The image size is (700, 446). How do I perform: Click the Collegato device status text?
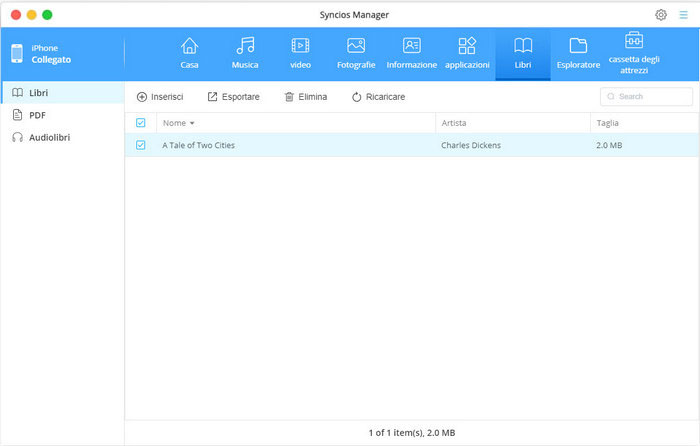(x=51, y=59)
